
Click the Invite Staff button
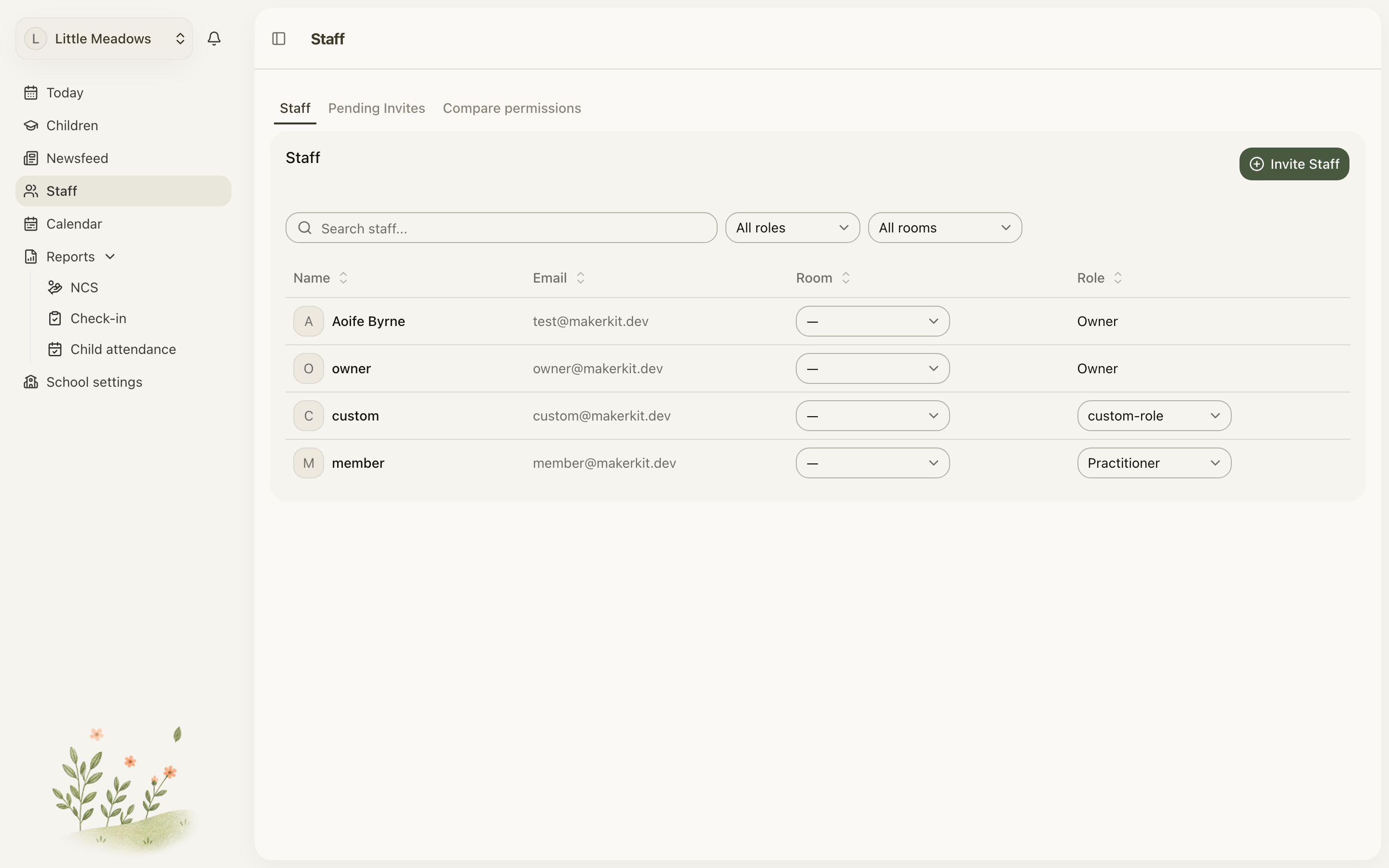point(1294,164)
